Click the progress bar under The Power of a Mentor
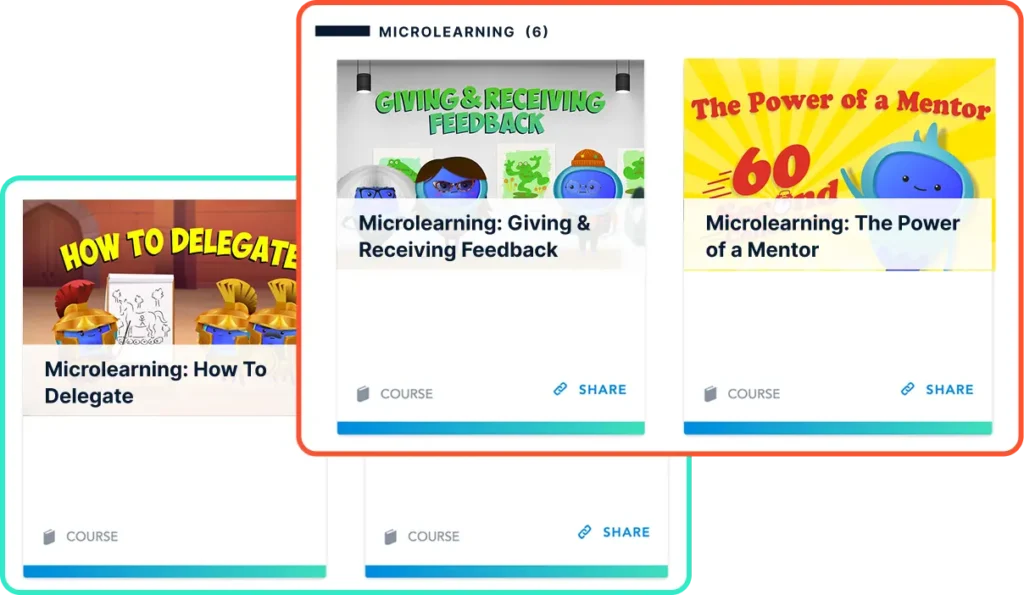Image resolution: width=1024 pixels, height=595 pixels. coord(838,428)
